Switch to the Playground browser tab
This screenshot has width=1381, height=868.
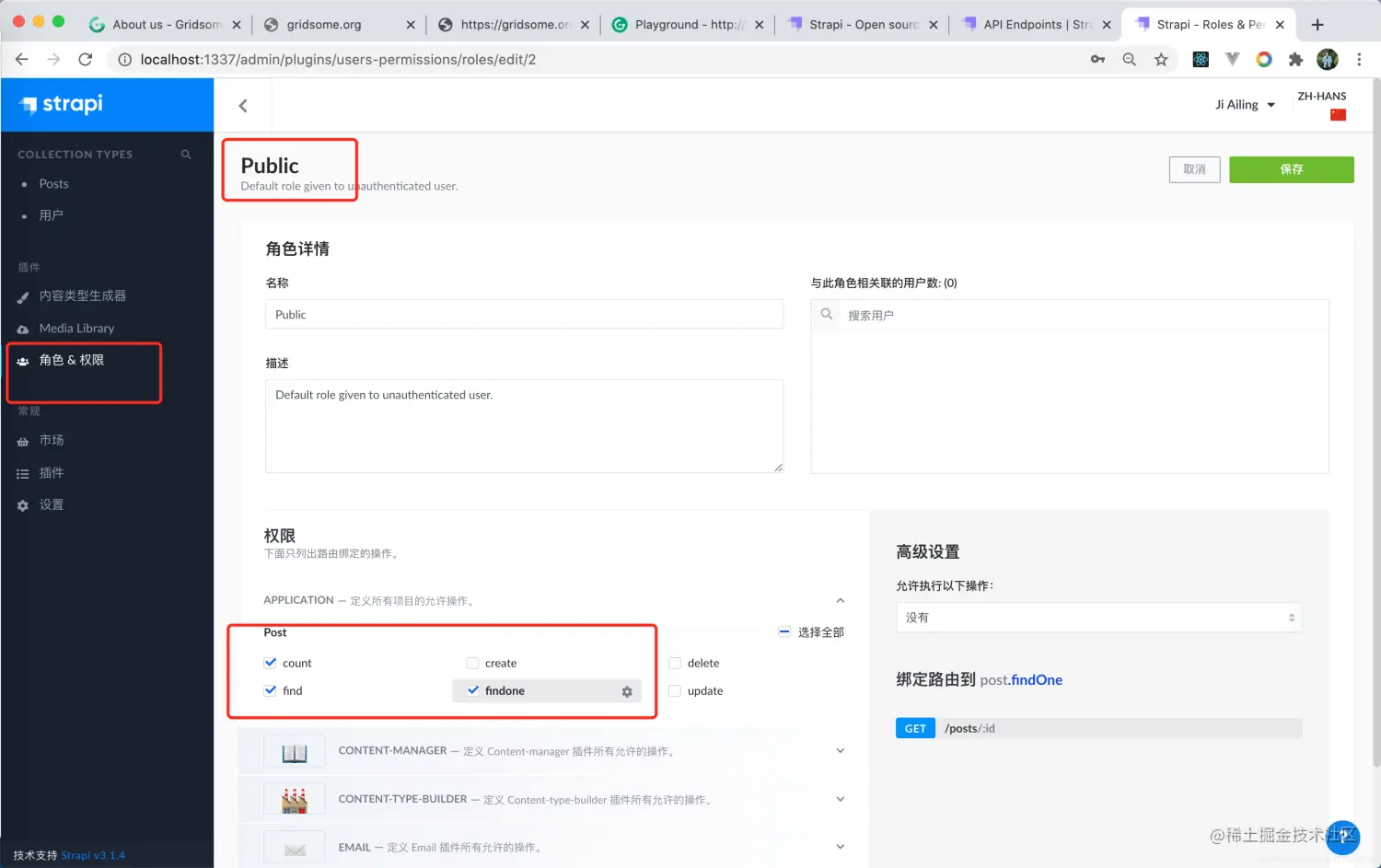pyautogui.click(x=687, y=25)
